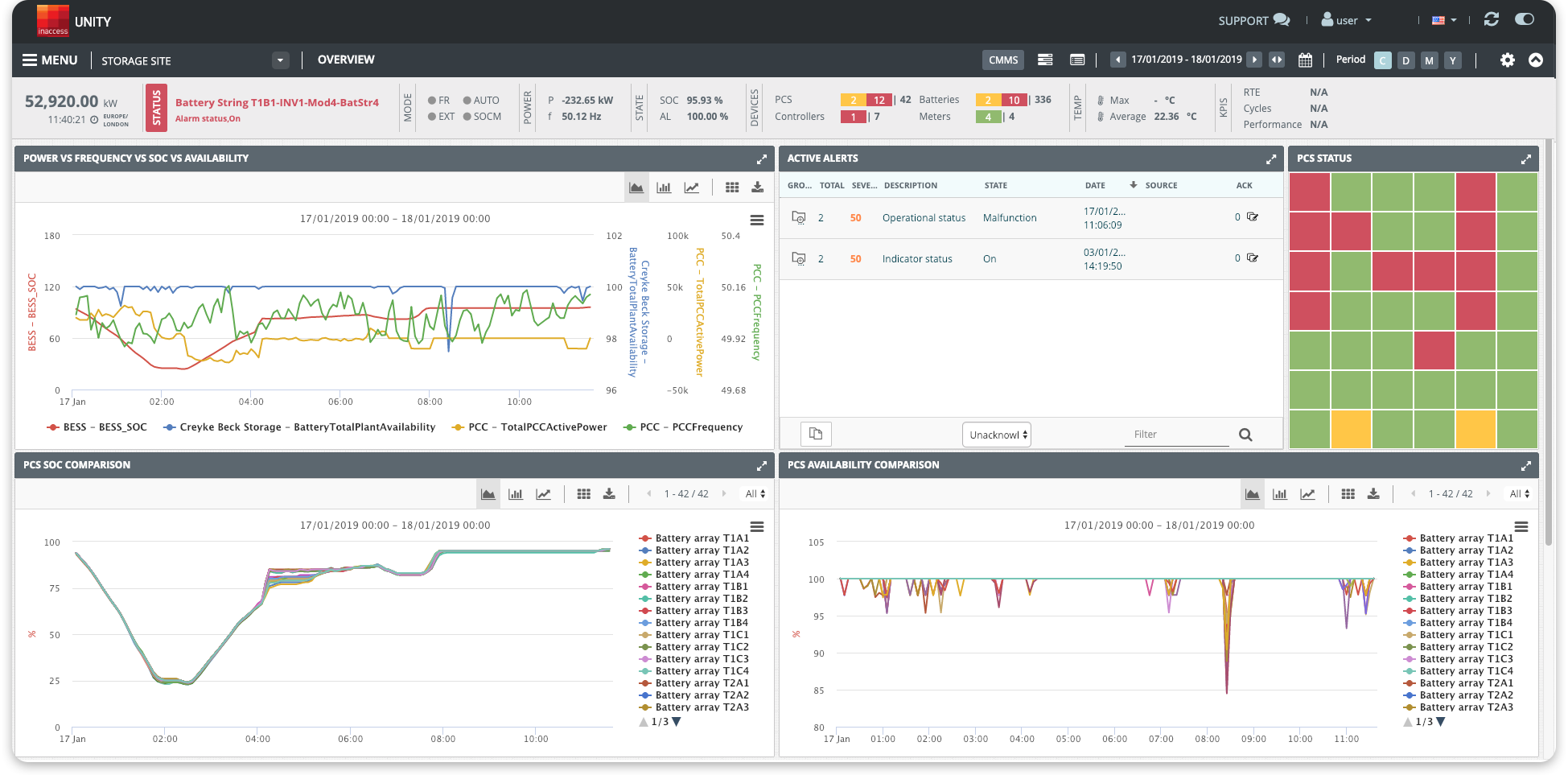Image resolution: width=1568 pixels, height=775 pixels.
Task: Switch Power vs Frequency panel to grid view
Action: [732, 188]
